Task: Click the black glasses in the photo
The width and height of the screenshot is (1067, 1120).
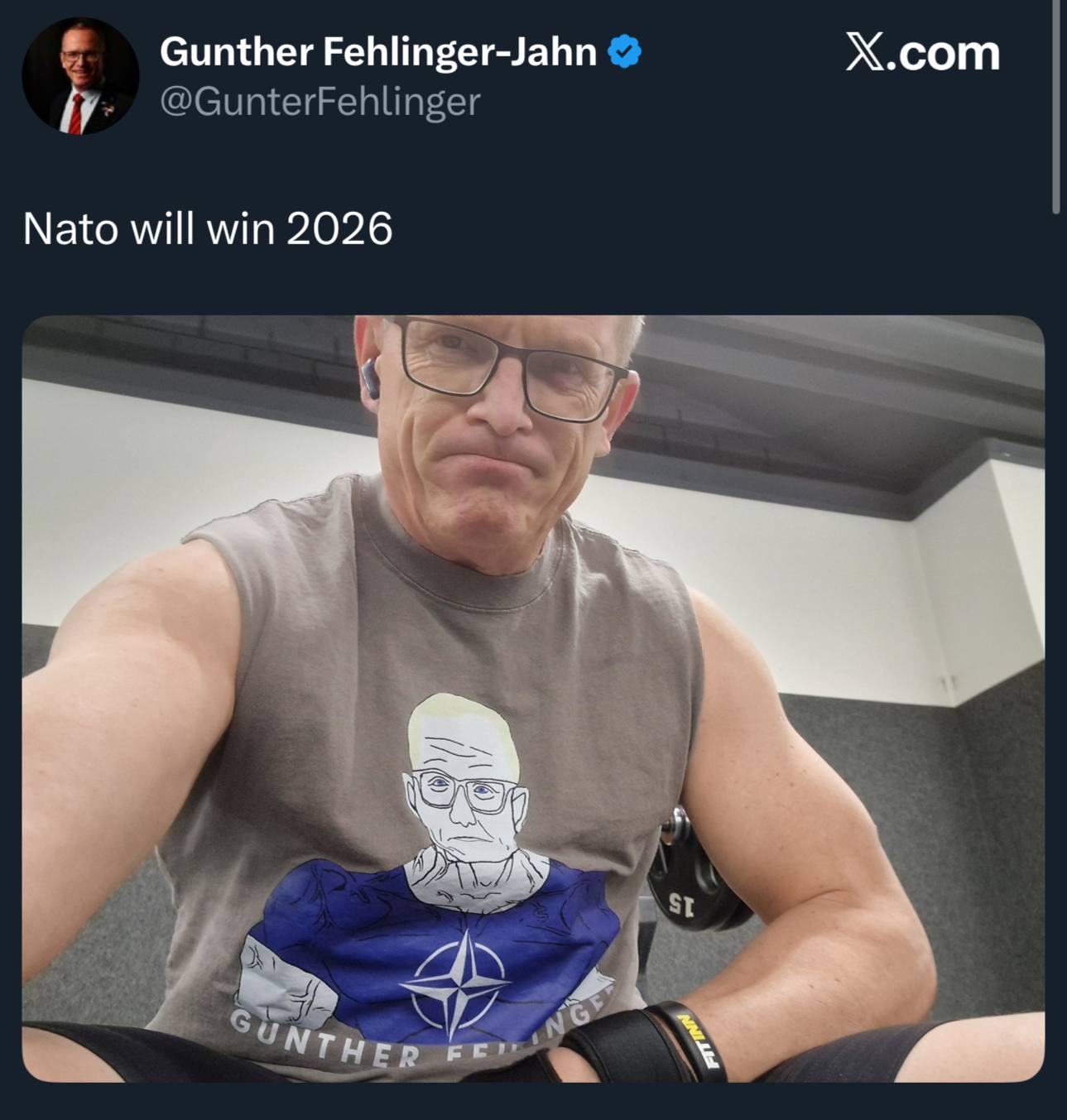Action: (507, 368)
